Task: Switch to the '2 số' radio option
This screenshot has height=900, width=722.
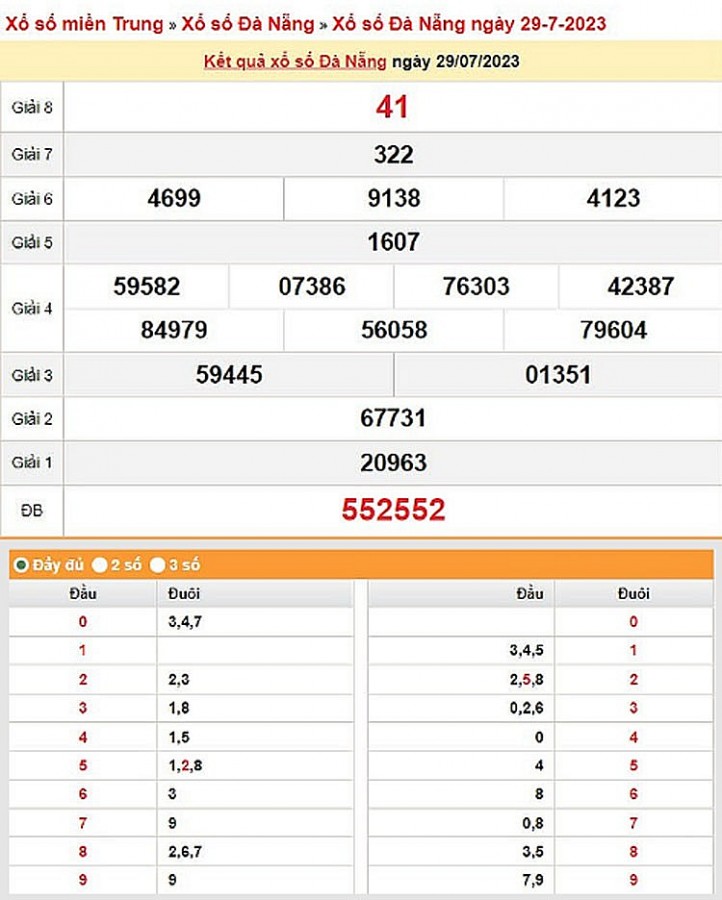Action: (x=100, y=565)
